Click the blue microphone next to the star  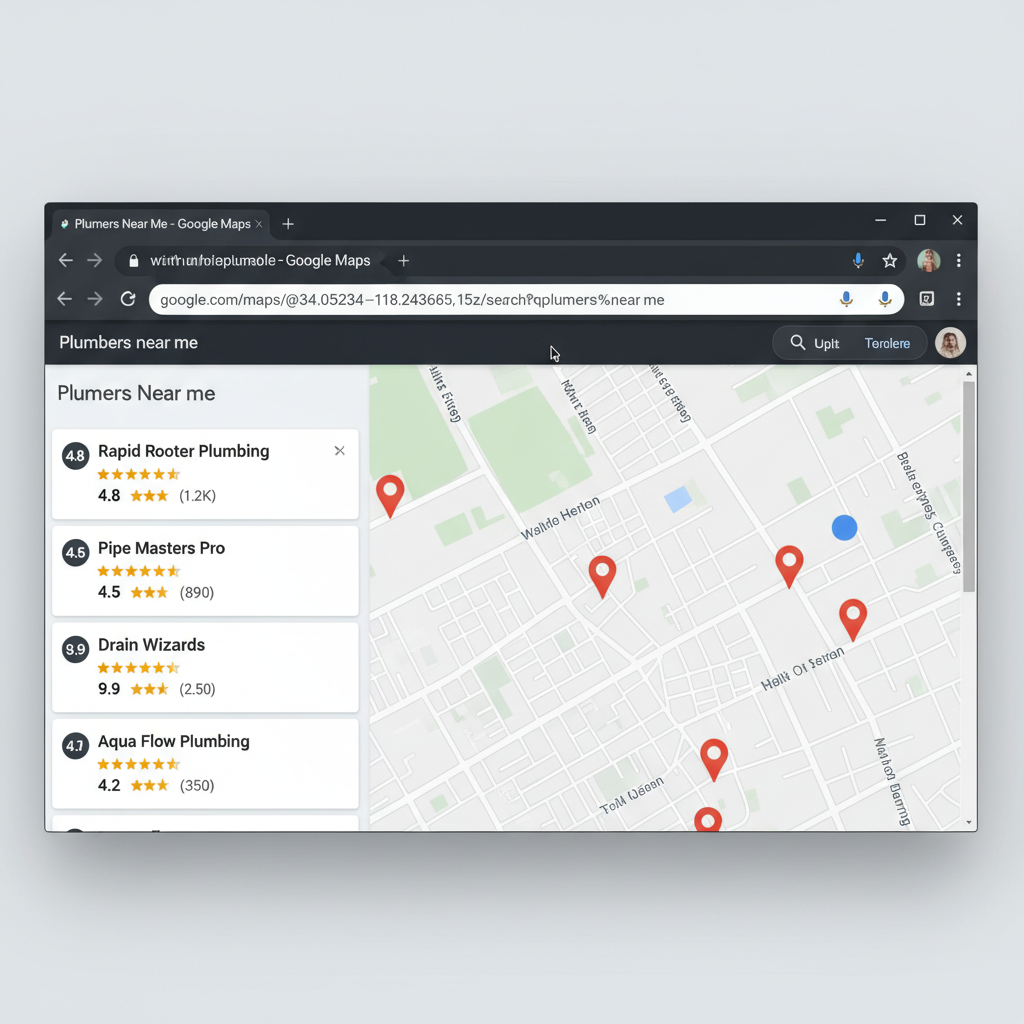pyautogui.click(x=858, y=261)
